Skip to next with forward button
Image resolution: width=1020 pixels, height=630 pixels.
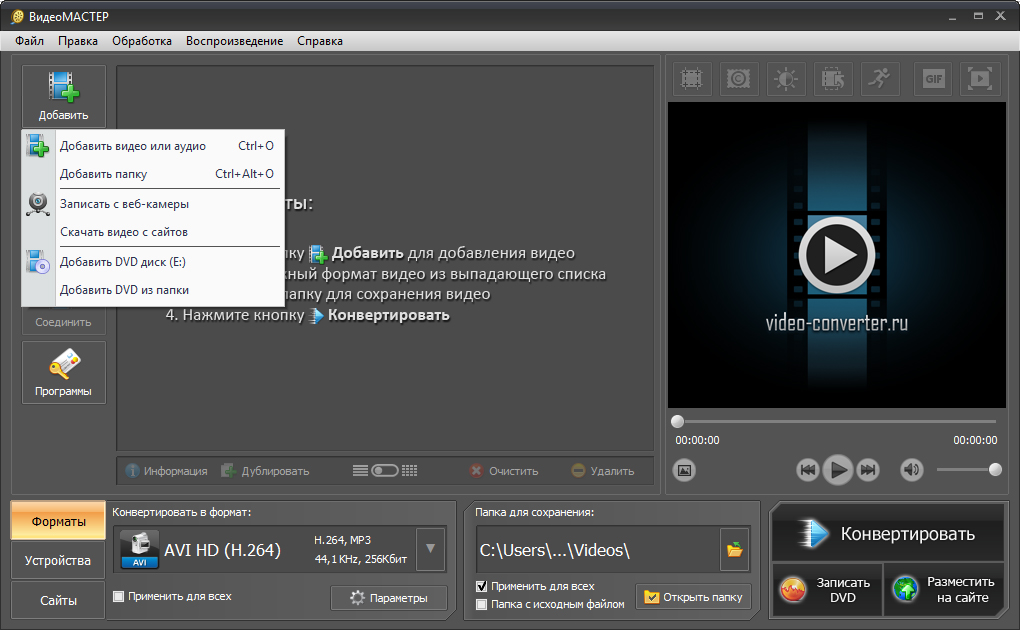[868, 470]
